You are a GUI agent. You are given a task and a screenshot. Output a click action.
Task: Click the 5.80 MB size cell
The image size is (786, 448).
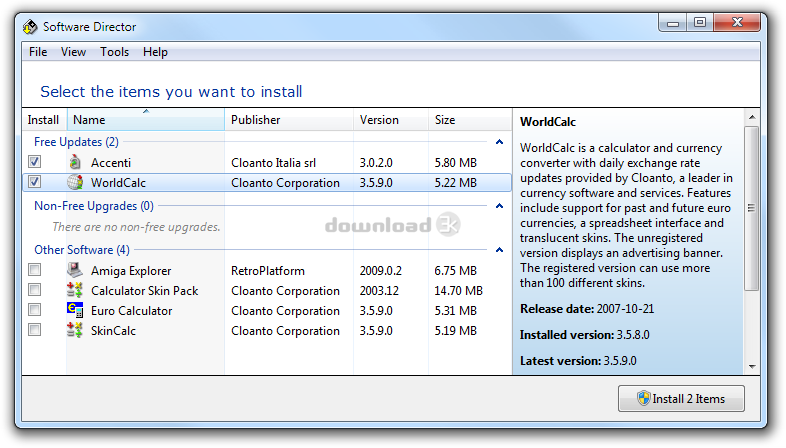[456, 162]
